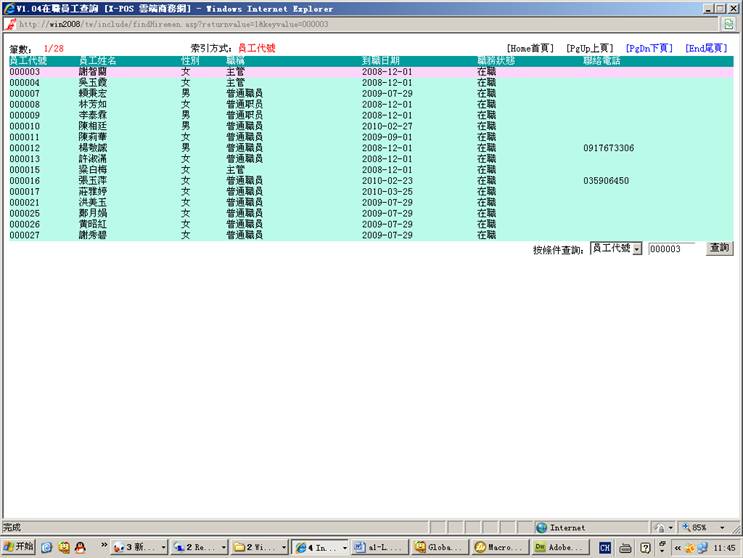This screenshot has width=743, height=558.
Task: Click the Internet Explorer quick launch icon
Action: [x=47, y=547]
